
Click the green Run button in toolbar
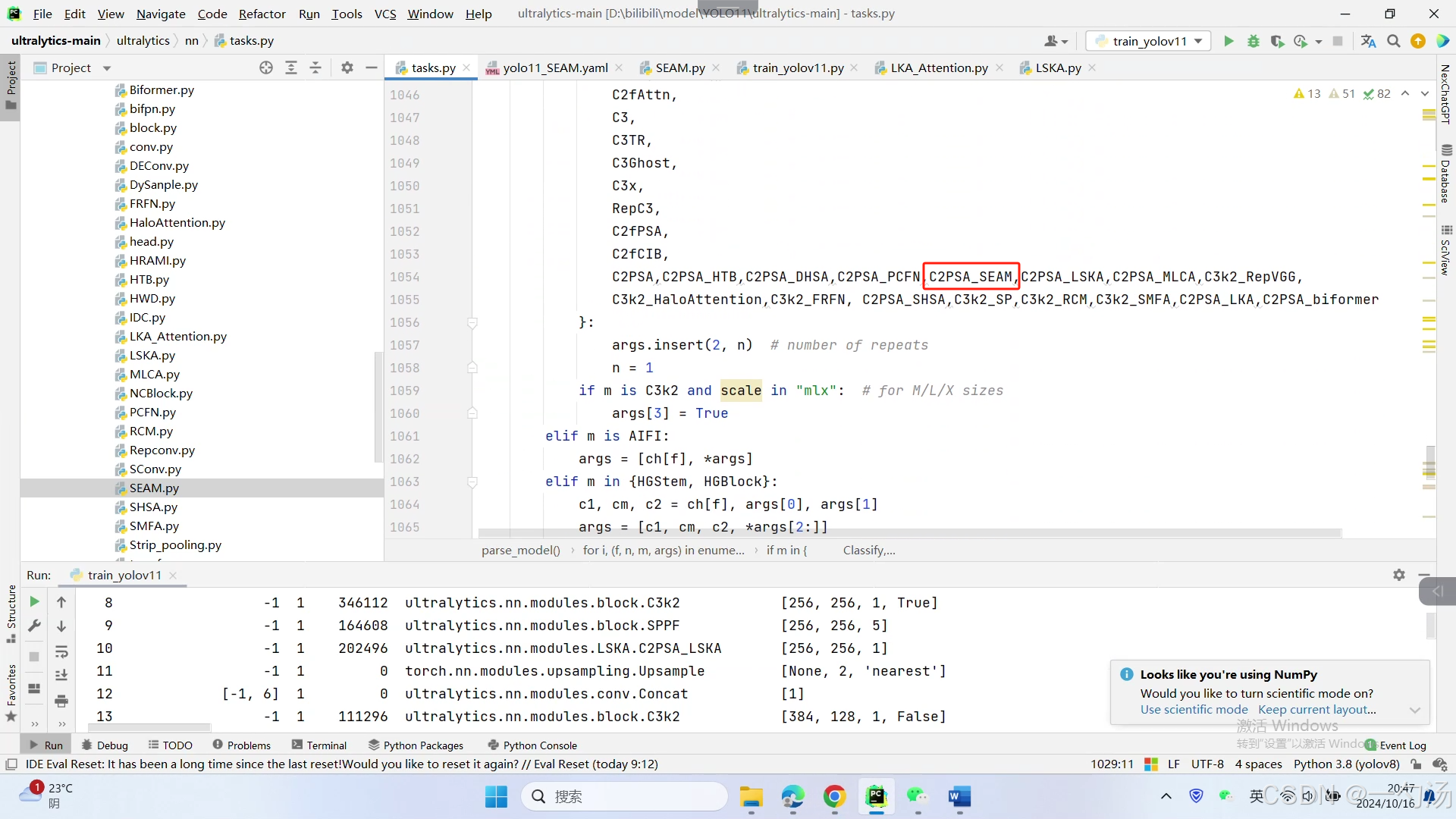coord(1228,41)
